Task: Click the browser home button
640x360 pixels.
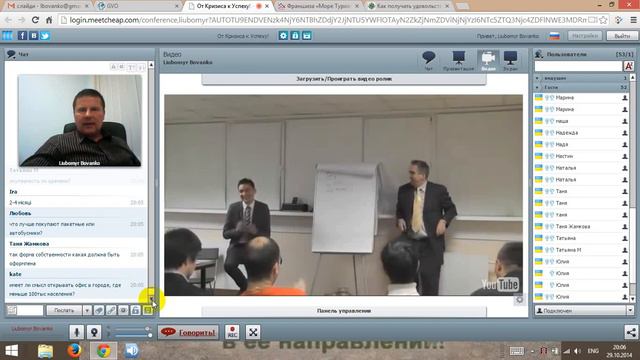Action: [49, 20]
